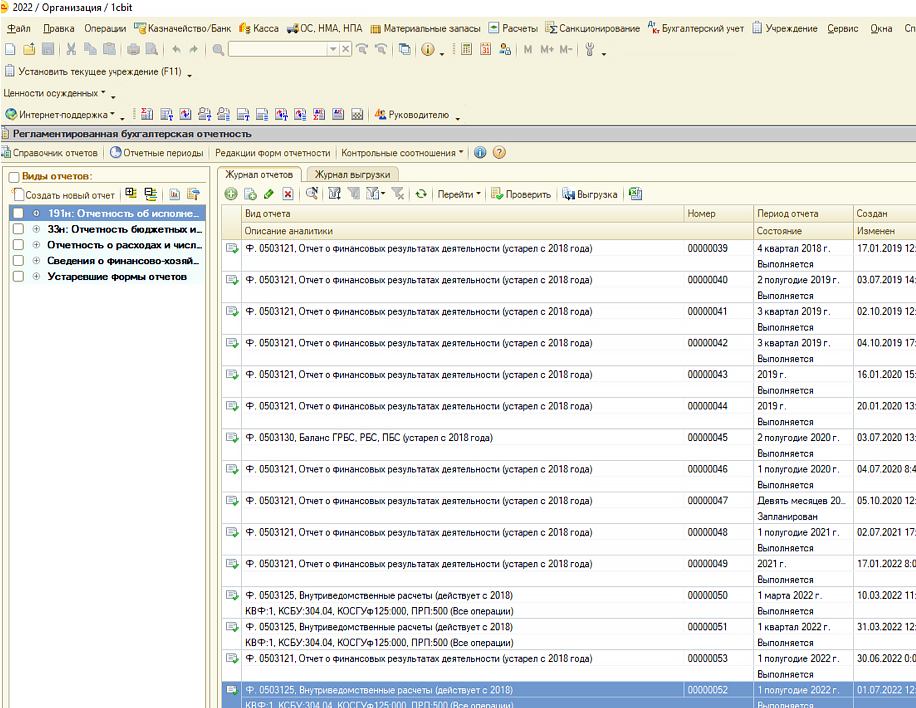Click the Undo arrow icon
The image size is (916, 708).
click(x=176, y=50)
